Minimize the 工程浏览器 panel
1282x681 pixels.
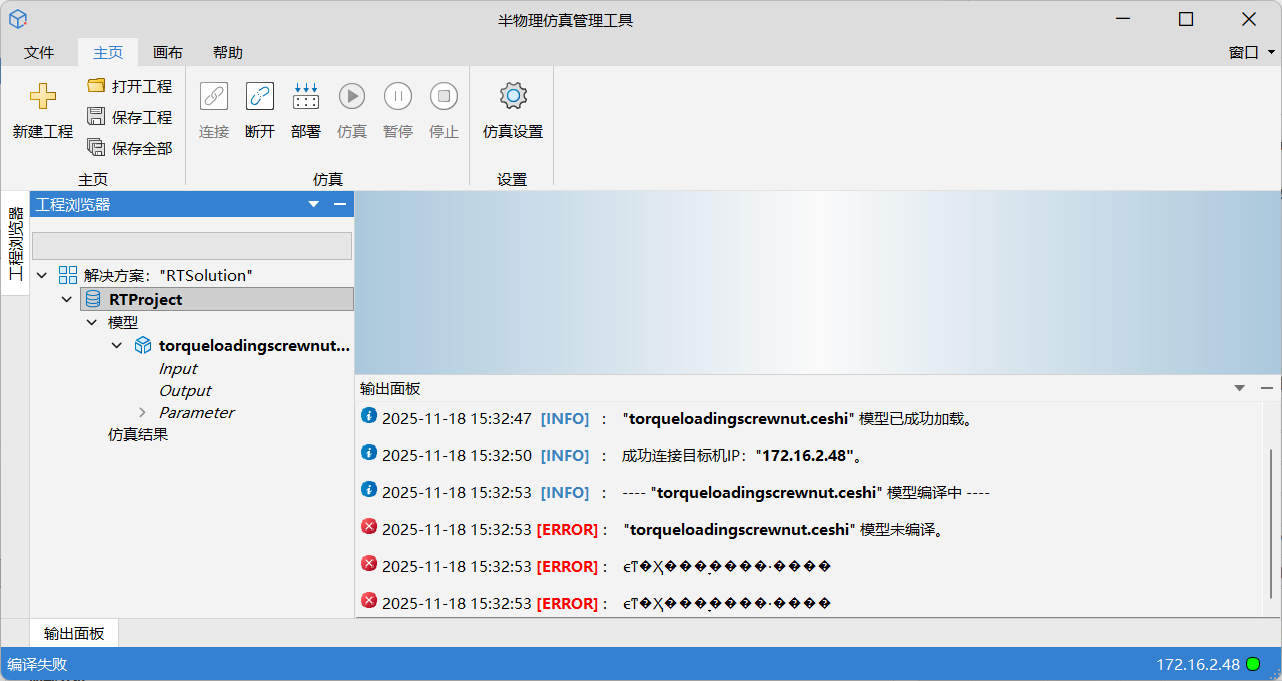pyautogui.click(x=340, y=204)
